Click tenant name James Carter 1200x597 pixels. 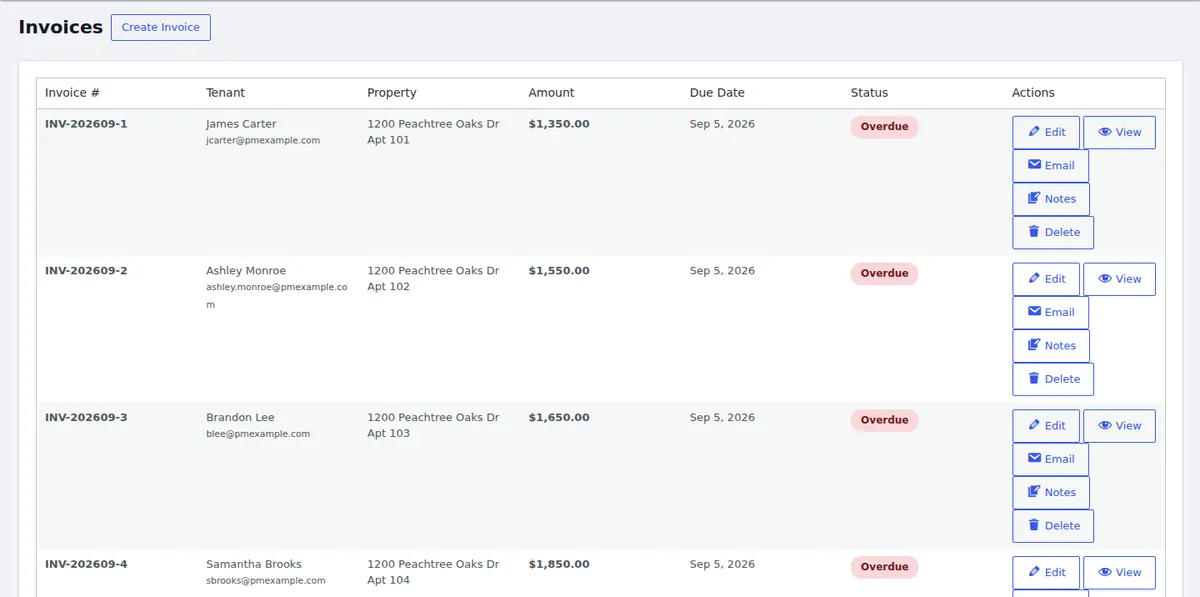241,124
